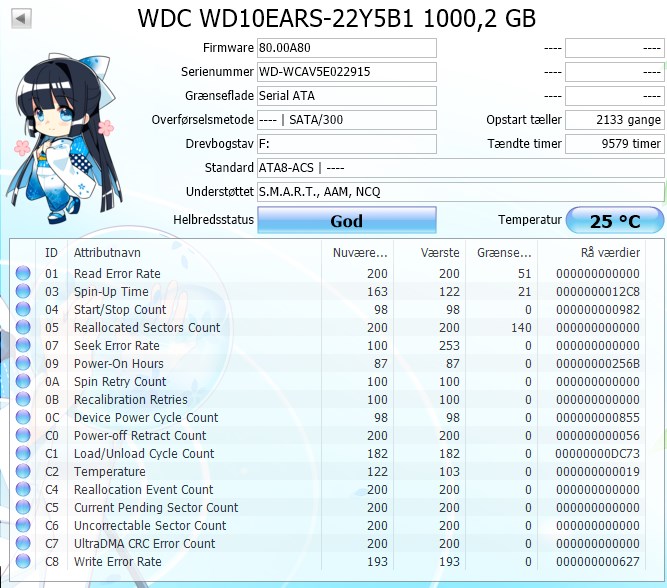This screenshot has width=667, height=588.
Task: Select the Spin-Up Time attribute name
Action: point(111,291)
